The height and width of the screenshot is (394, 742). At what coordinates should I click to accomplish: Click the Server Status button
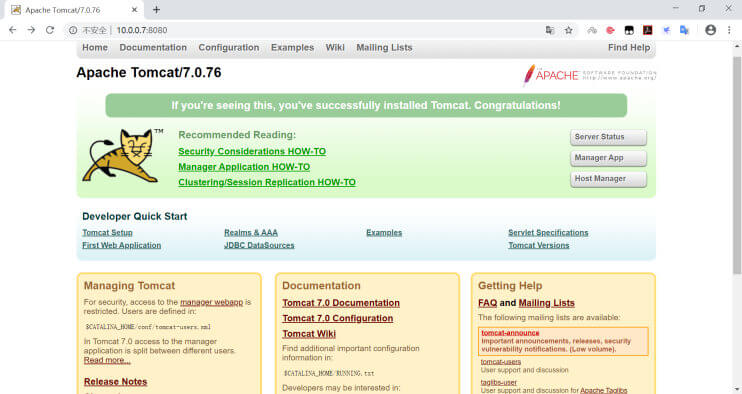pos(608,137)
